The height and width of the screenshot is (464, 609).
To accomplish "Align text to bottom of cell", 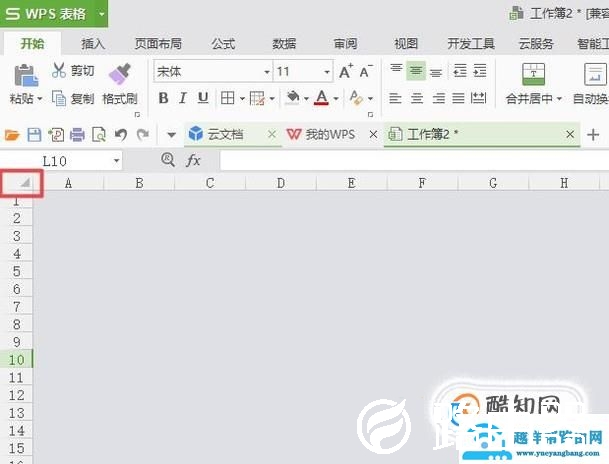I will 436,71.
